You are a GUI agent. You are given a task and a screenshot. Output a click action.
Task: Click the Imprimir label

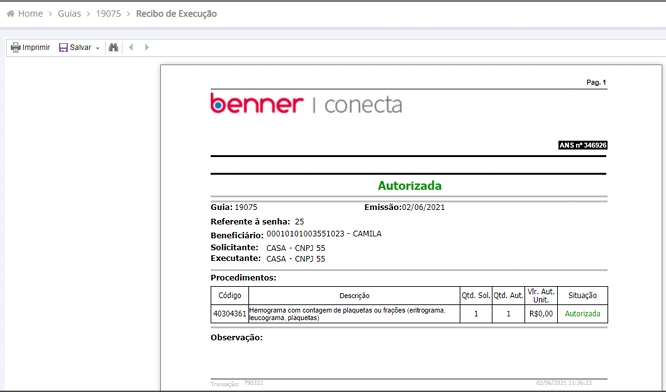(x=36, y=47)
